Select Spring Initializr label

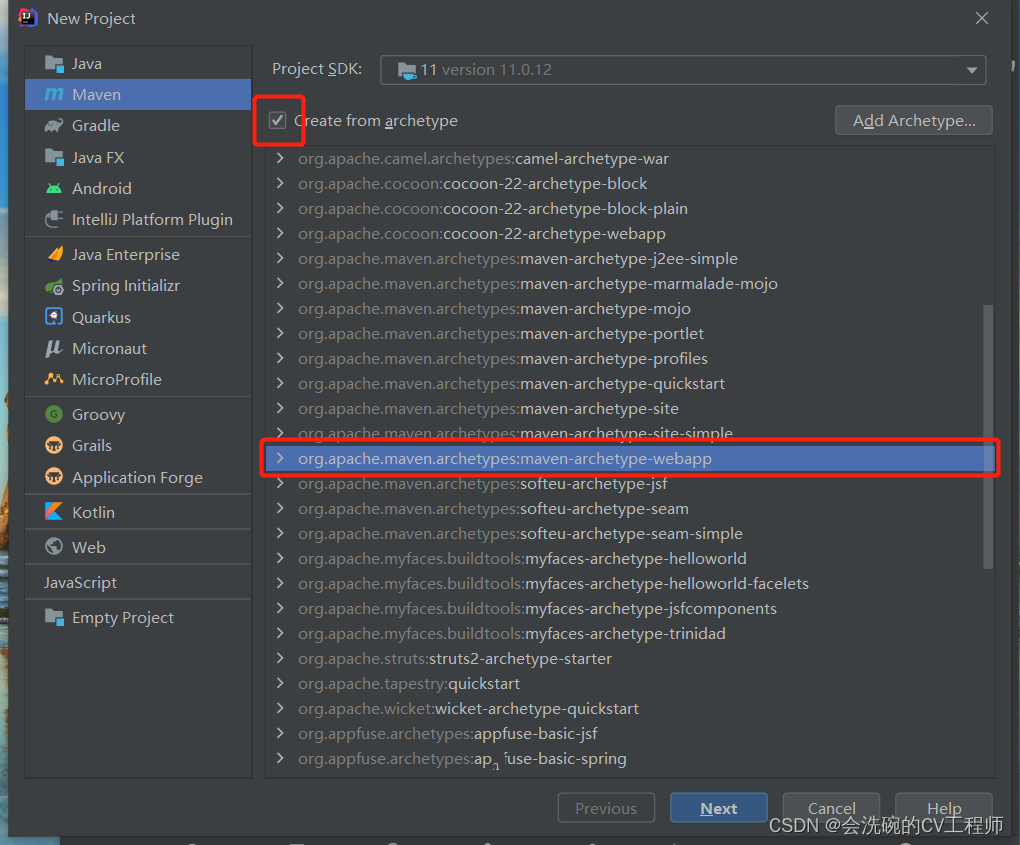coord(126,286)
